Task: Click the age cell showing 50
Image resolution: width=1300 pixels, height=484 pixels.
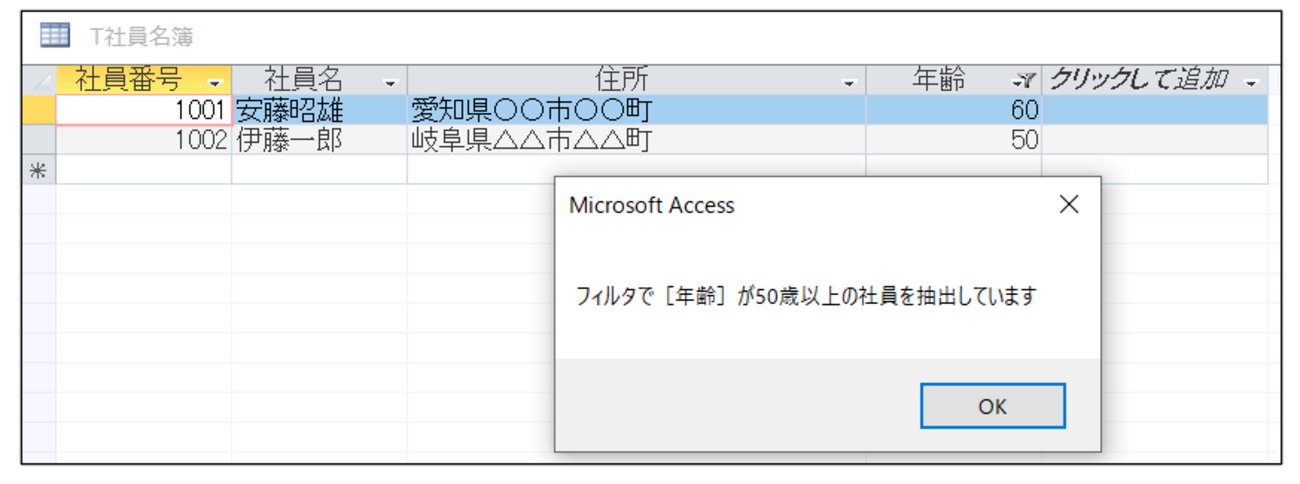Action: (x=954, y=140)
